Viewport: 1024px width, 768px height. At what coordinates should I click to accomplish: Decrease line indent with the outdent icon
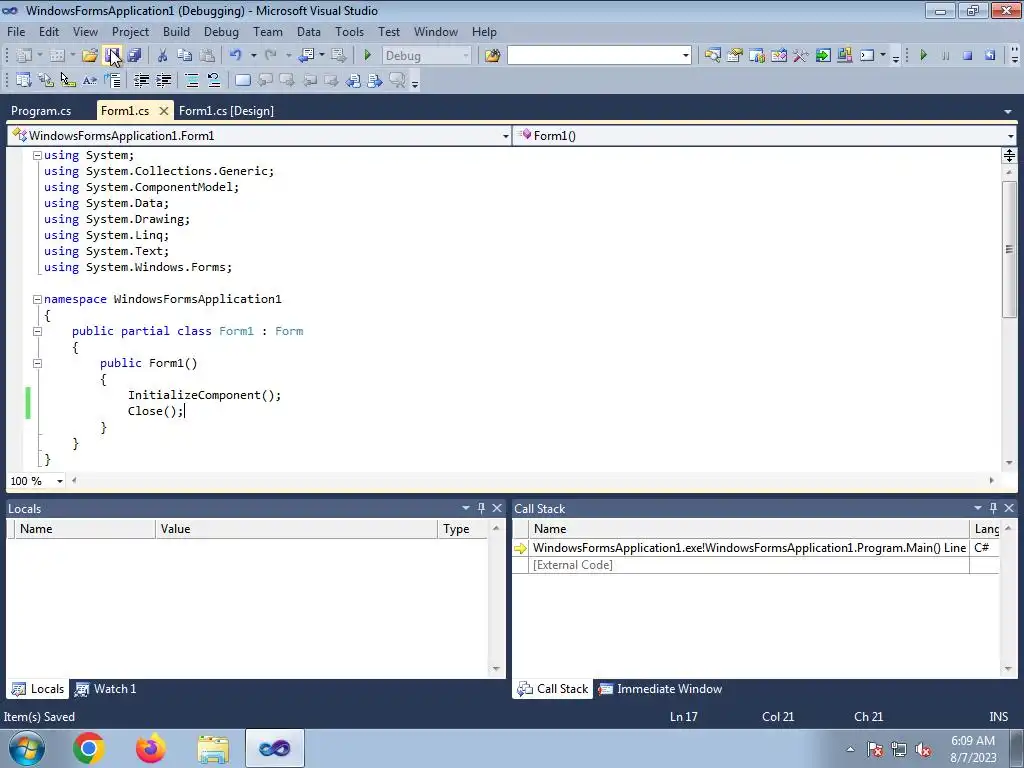(142, 80)
